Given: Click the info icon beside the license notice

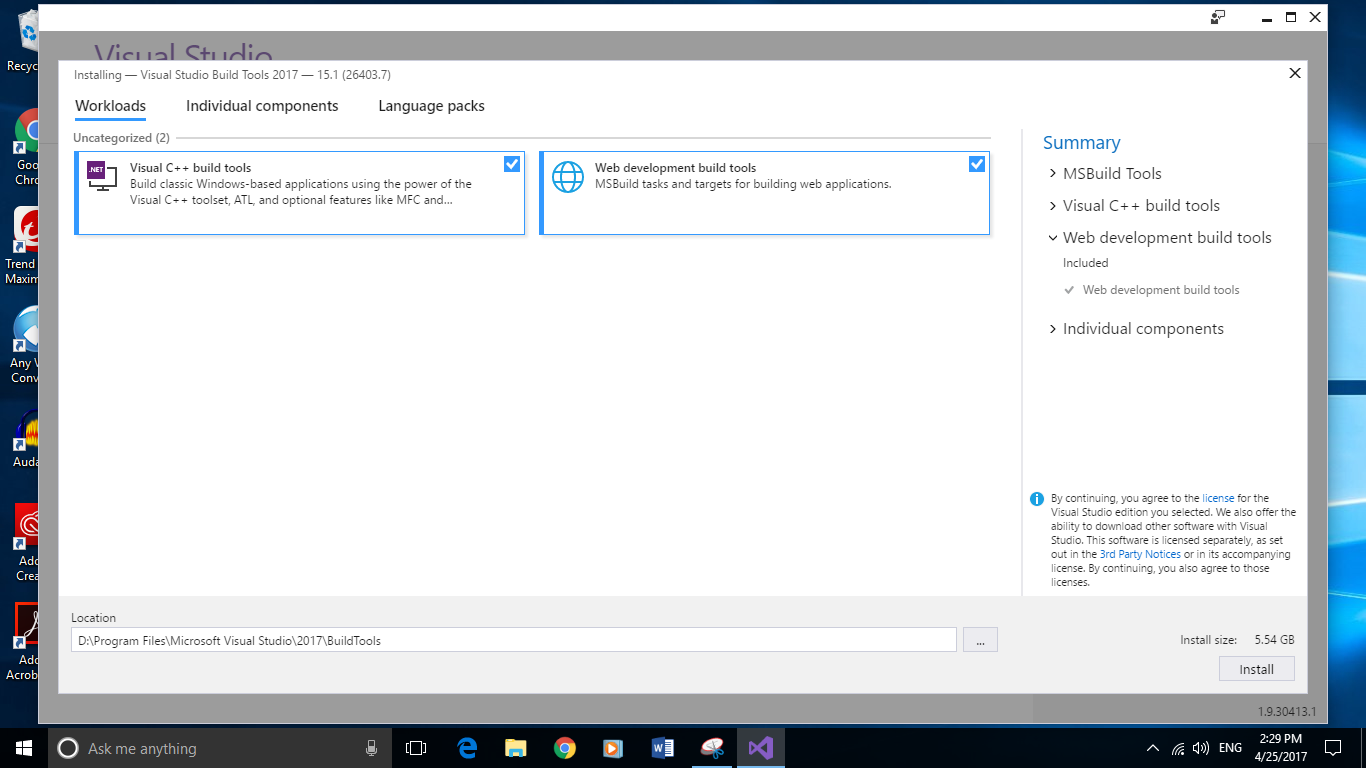Looking at the screenshot, I should [x=1037, y=498].
